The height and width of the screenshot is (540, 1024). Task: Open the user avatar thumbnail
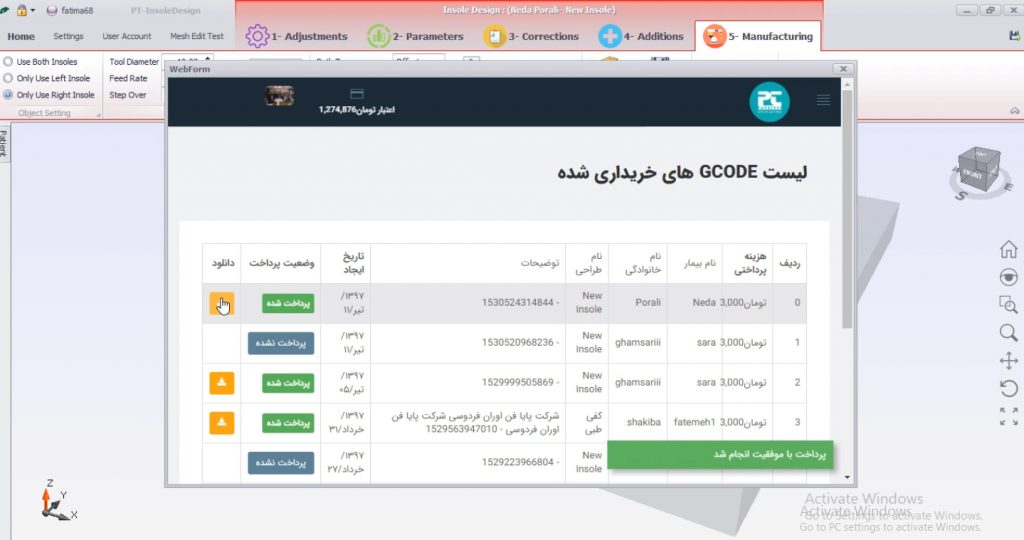coord(280,96)
